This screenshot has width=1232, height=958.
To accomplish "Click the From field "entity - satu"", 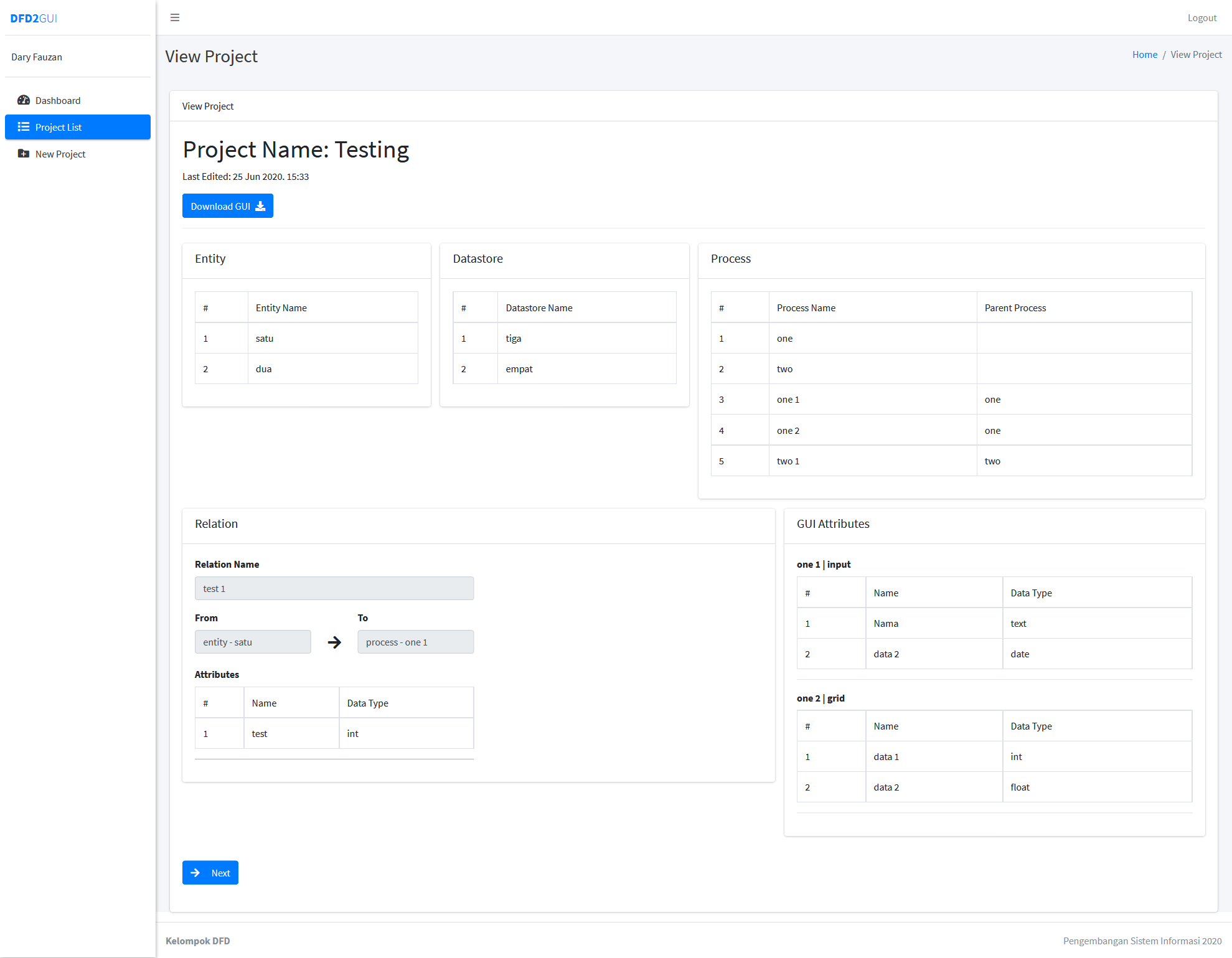I will [x=252, y=642].
